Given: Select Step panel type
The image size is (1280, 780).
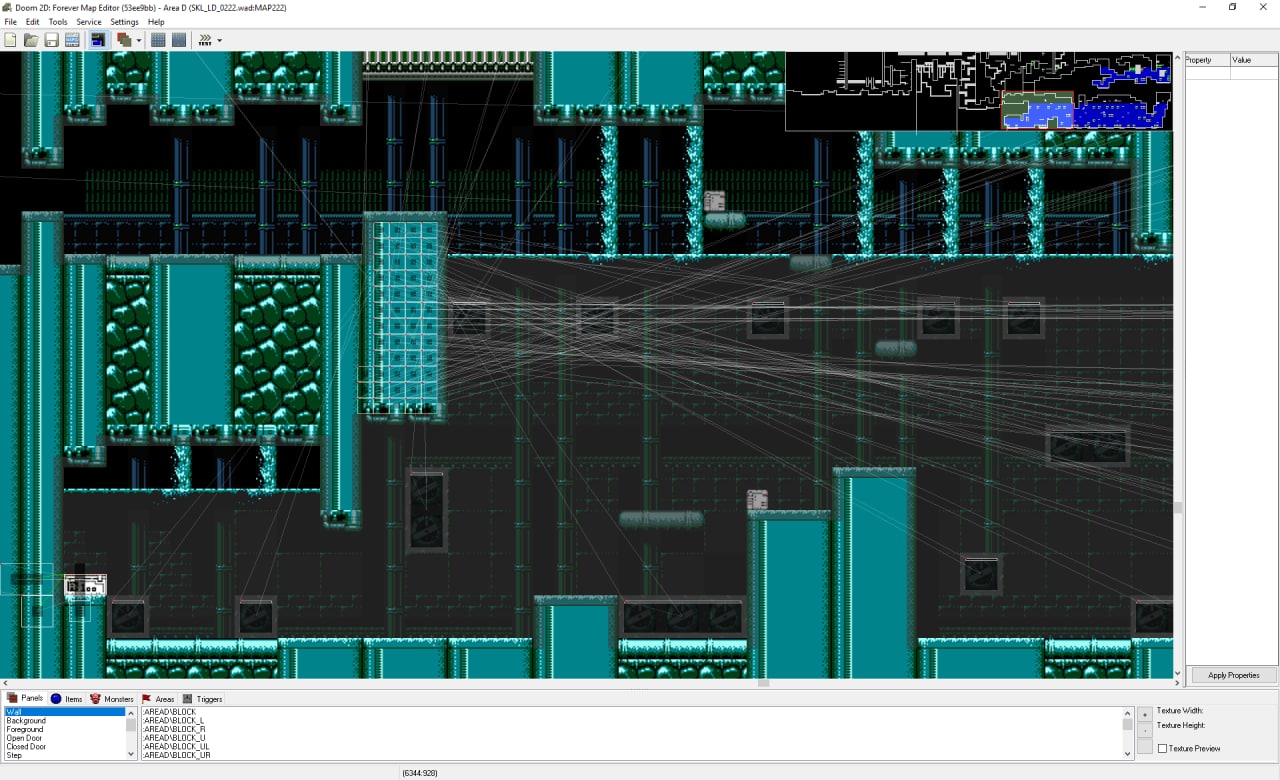Looking at the screenshot, I should tap(65, 755).
